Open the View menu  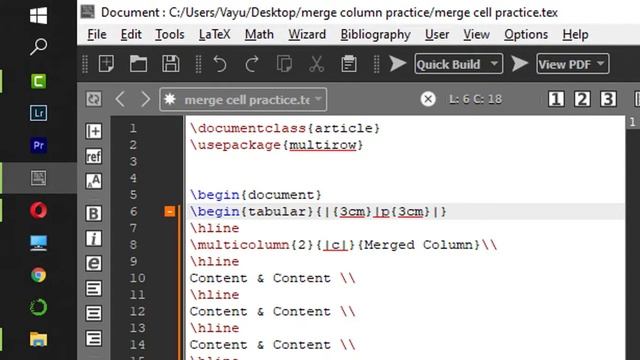point(476,34)
